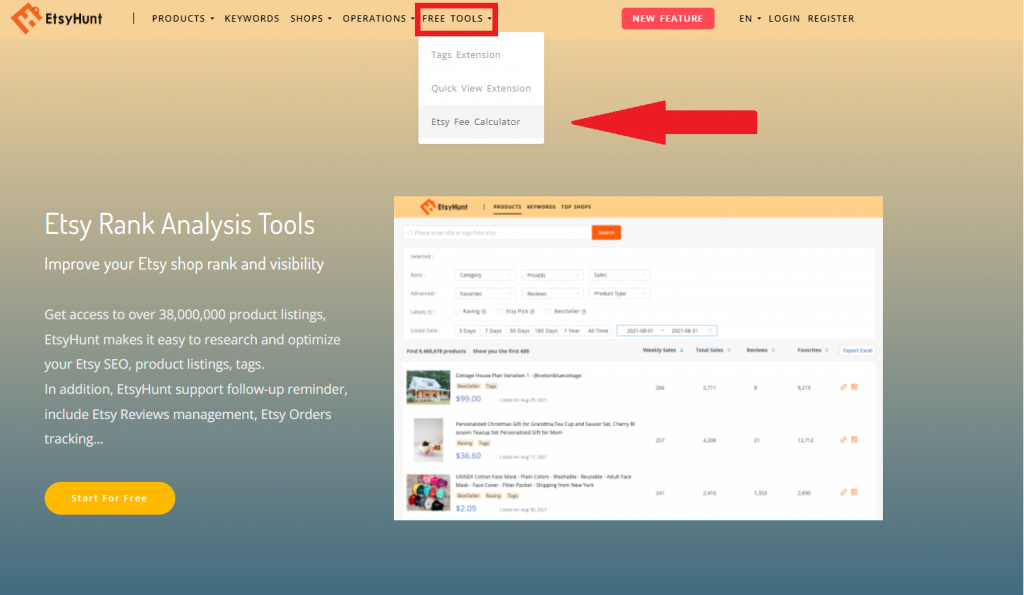This screenshot has height=595, width=1024.
Task: Enable the Raving label checkbox
Action: pos(455,310)
